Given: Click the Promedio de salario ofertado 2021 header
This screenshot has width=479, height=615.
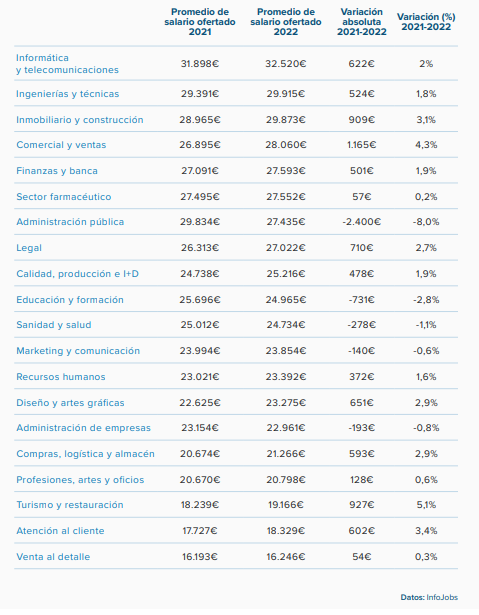Looking at the screenshot, I should [200, 22].
